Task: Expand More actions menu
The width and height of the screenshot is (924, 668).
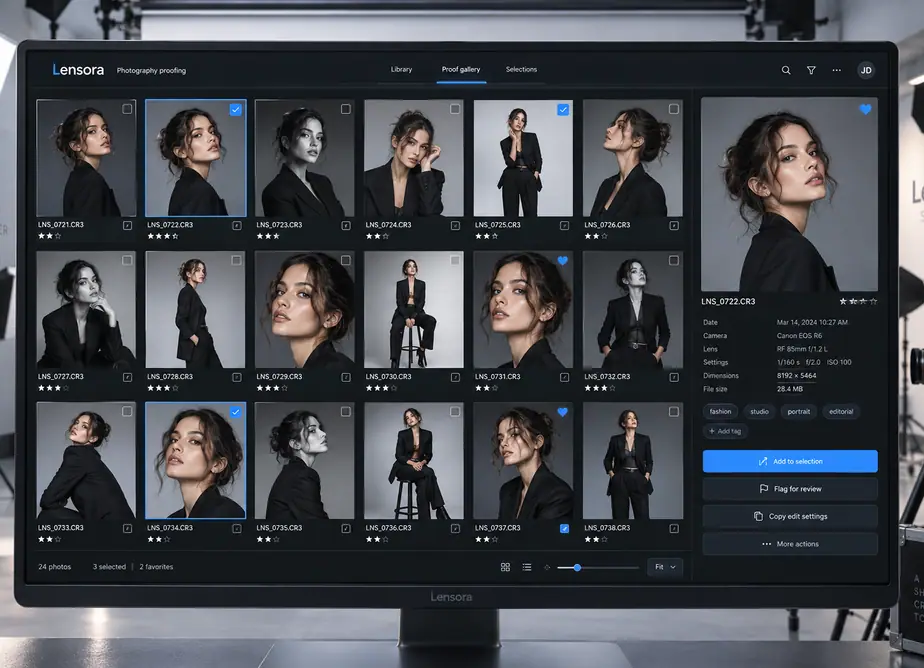Action: pos(790,544)
